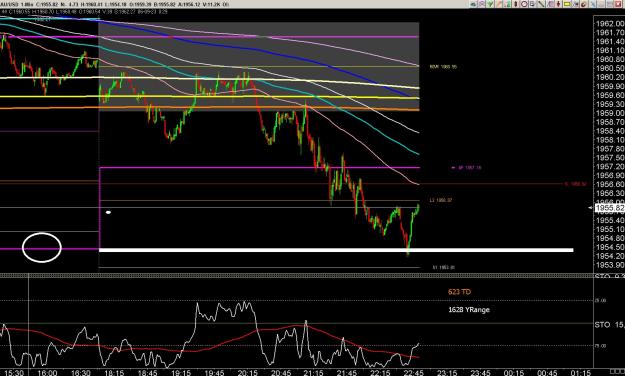Click the document page toolbar icon
The height and width of the screenshot is (376, 625).
pos(532,4)
